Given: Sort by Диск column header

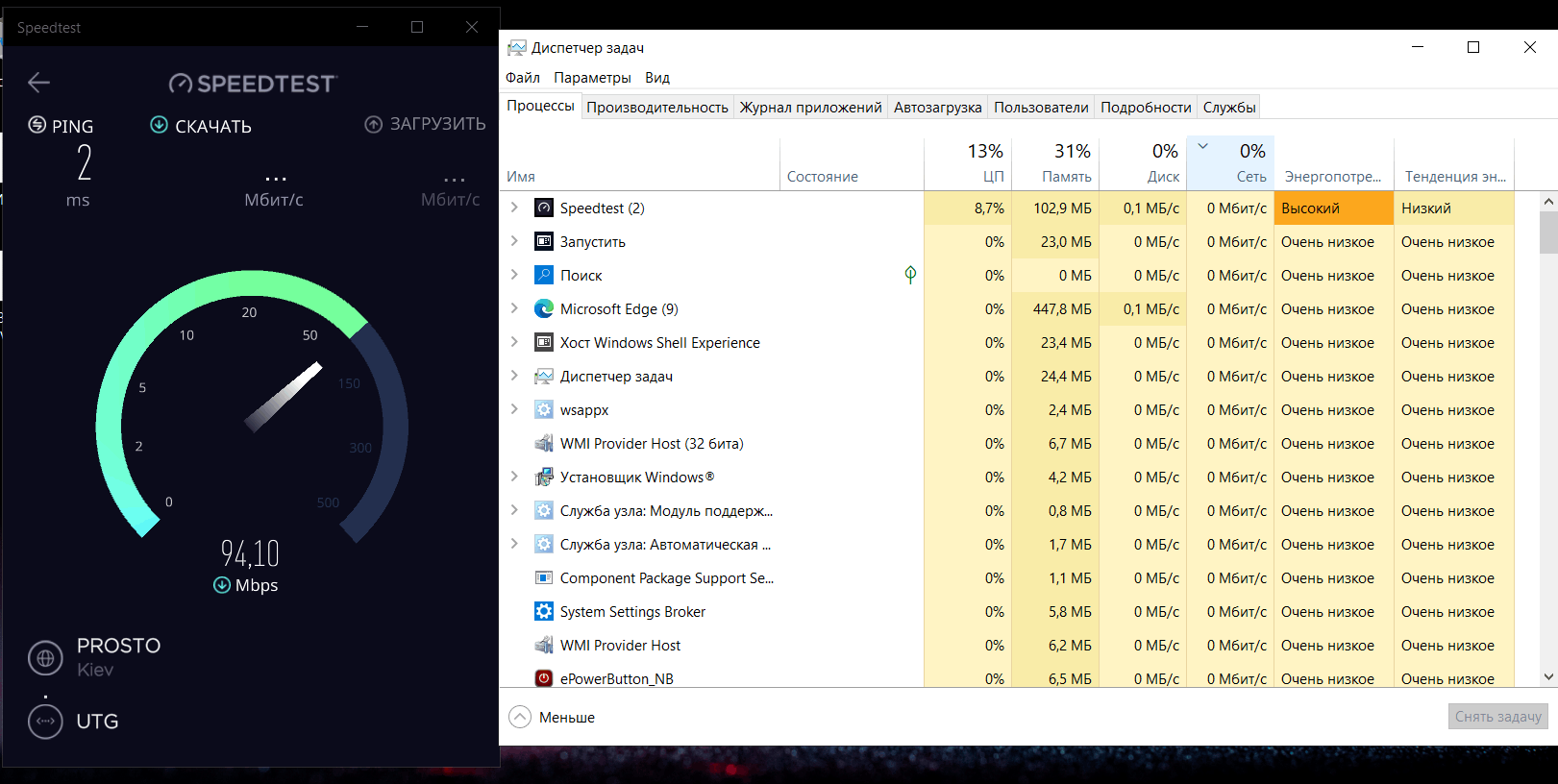Looking at the screenshot, I should point(1143,164).
